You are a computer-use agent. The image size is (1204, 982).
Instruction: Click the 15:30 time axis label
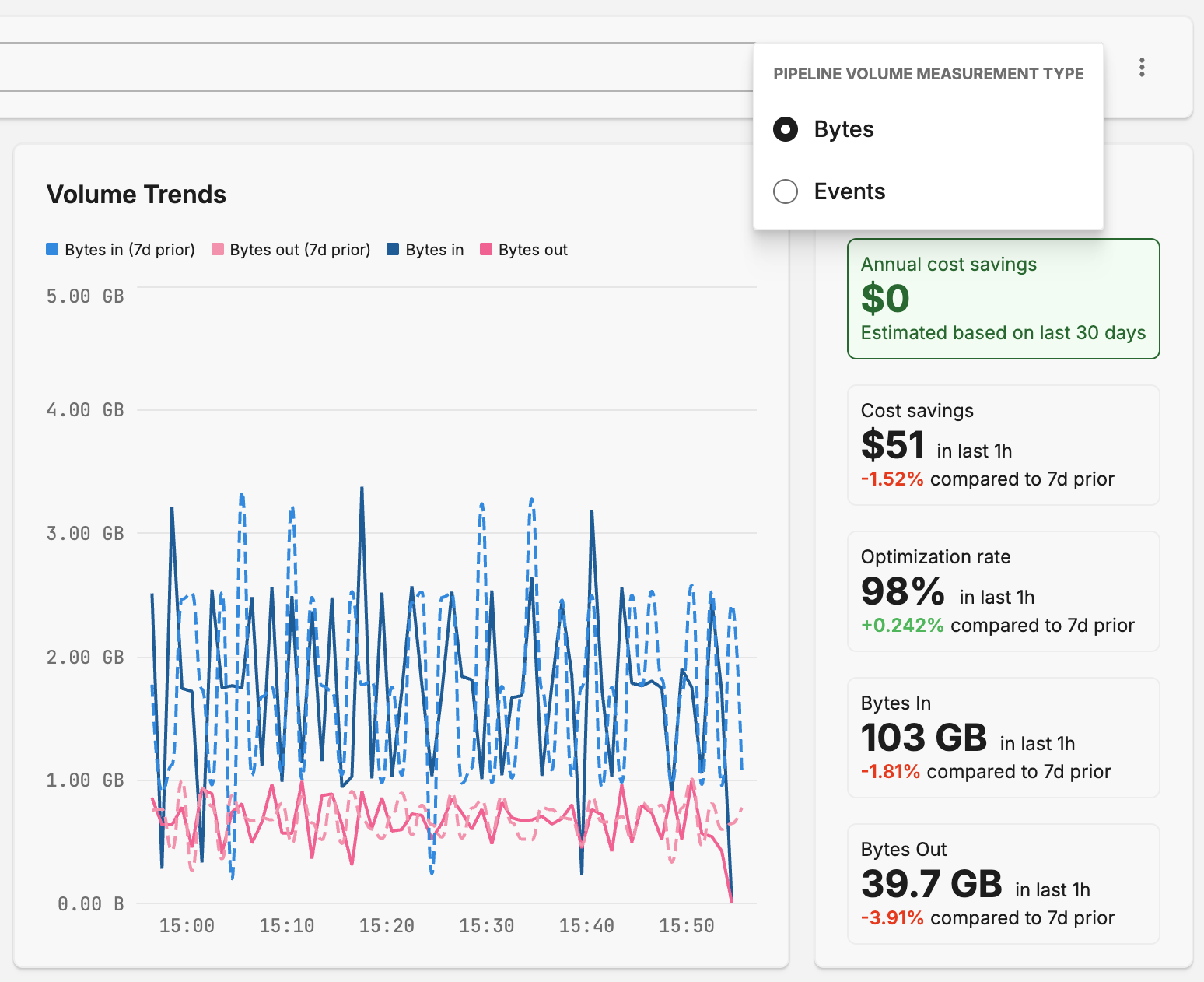tap(486, 926)
